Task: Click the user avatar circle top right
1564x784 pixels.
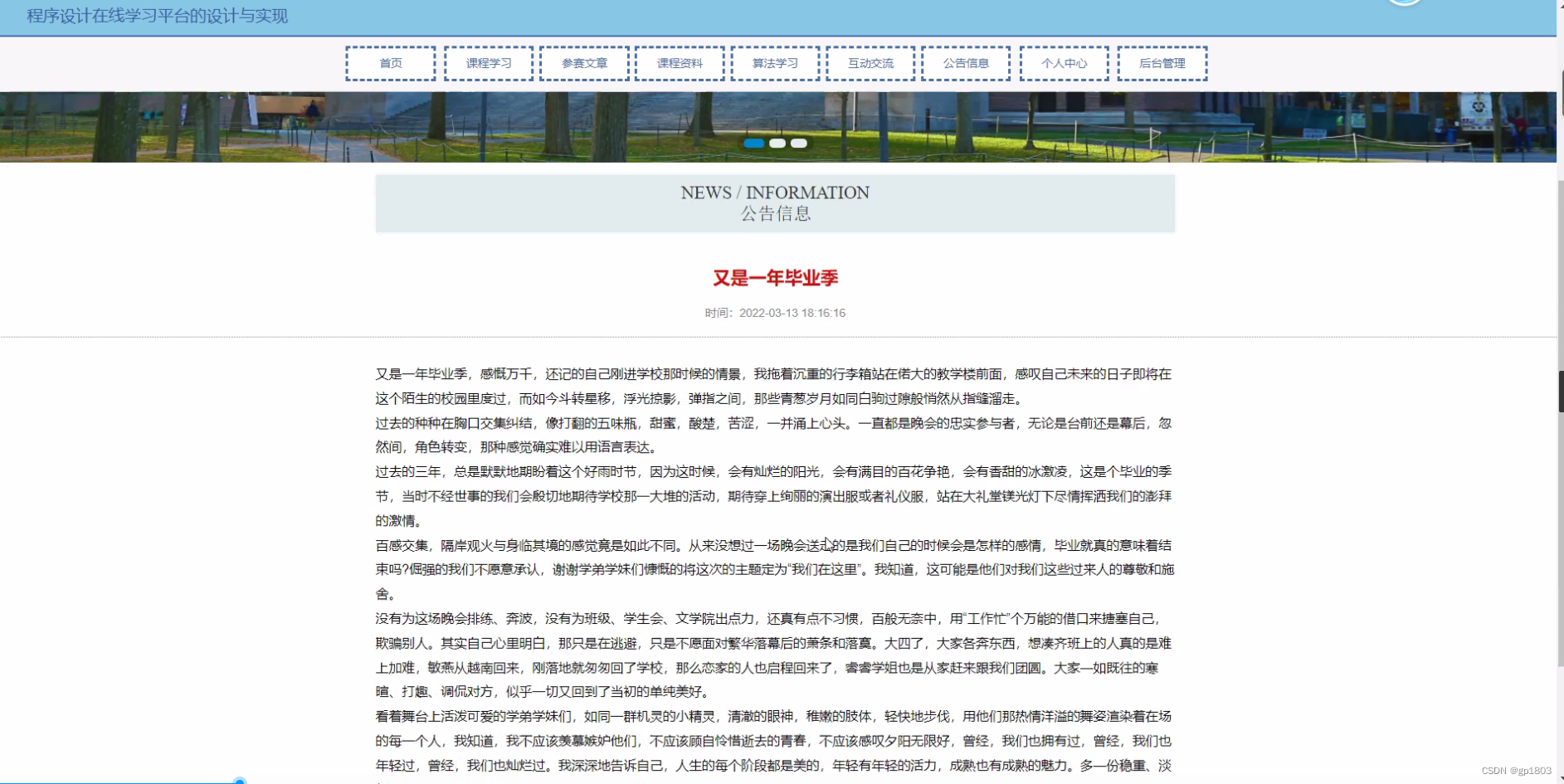Action: (1404, 3)
